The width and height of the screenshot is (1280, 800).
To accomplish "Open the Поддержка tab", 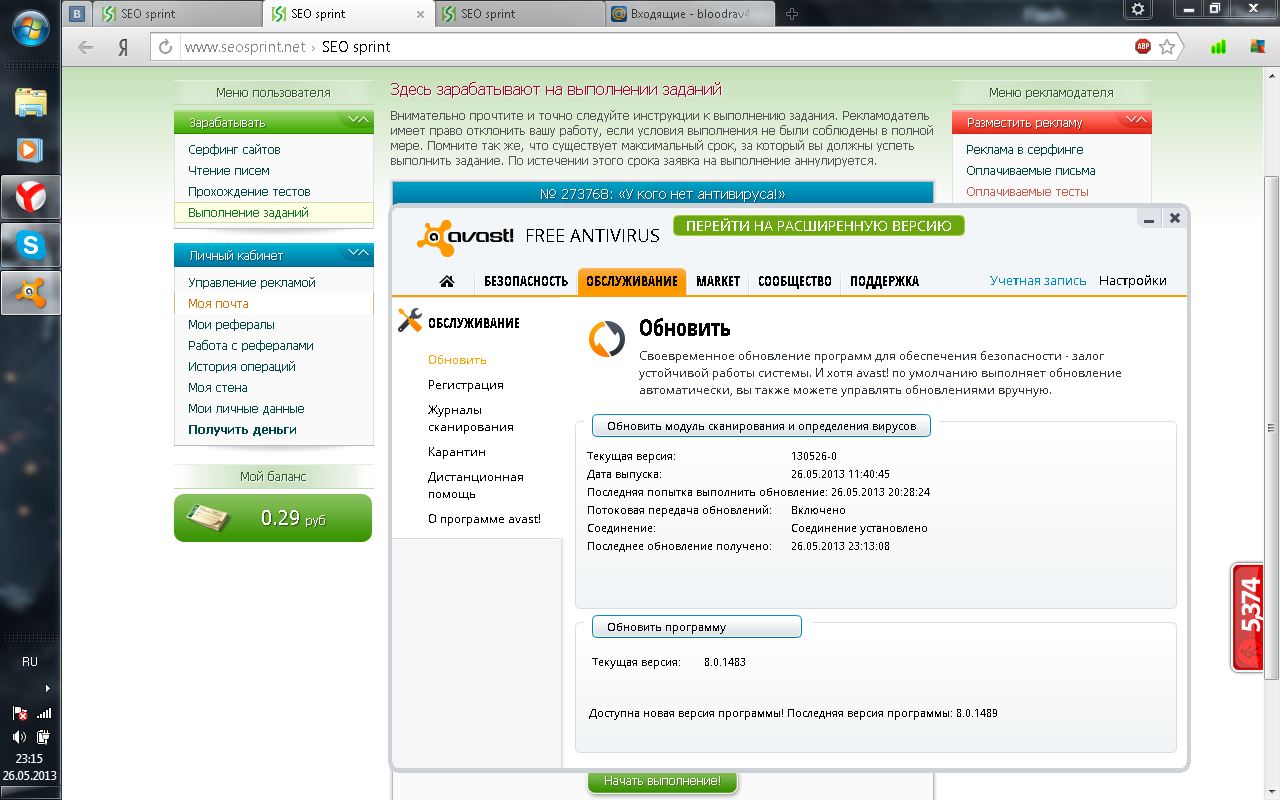I will (x=884, y=281).
